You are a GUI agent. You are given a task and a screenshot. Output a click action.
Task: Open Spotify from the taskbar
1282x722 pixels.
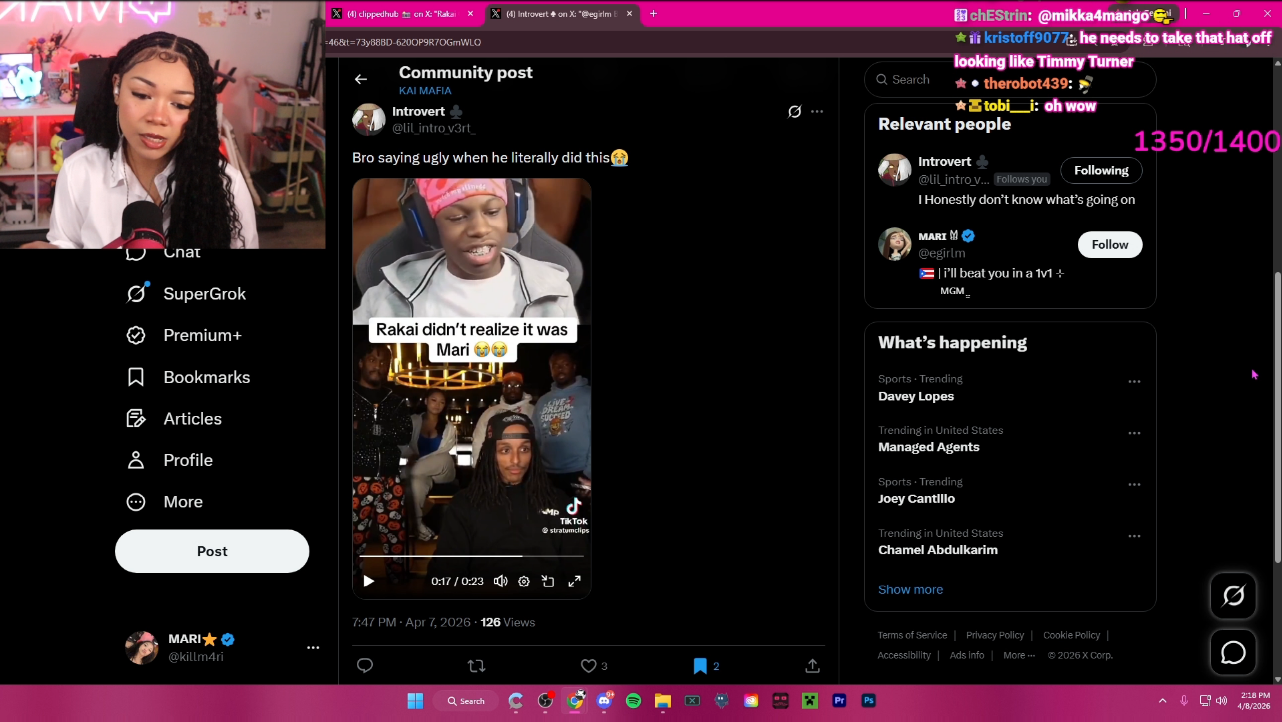633,701
